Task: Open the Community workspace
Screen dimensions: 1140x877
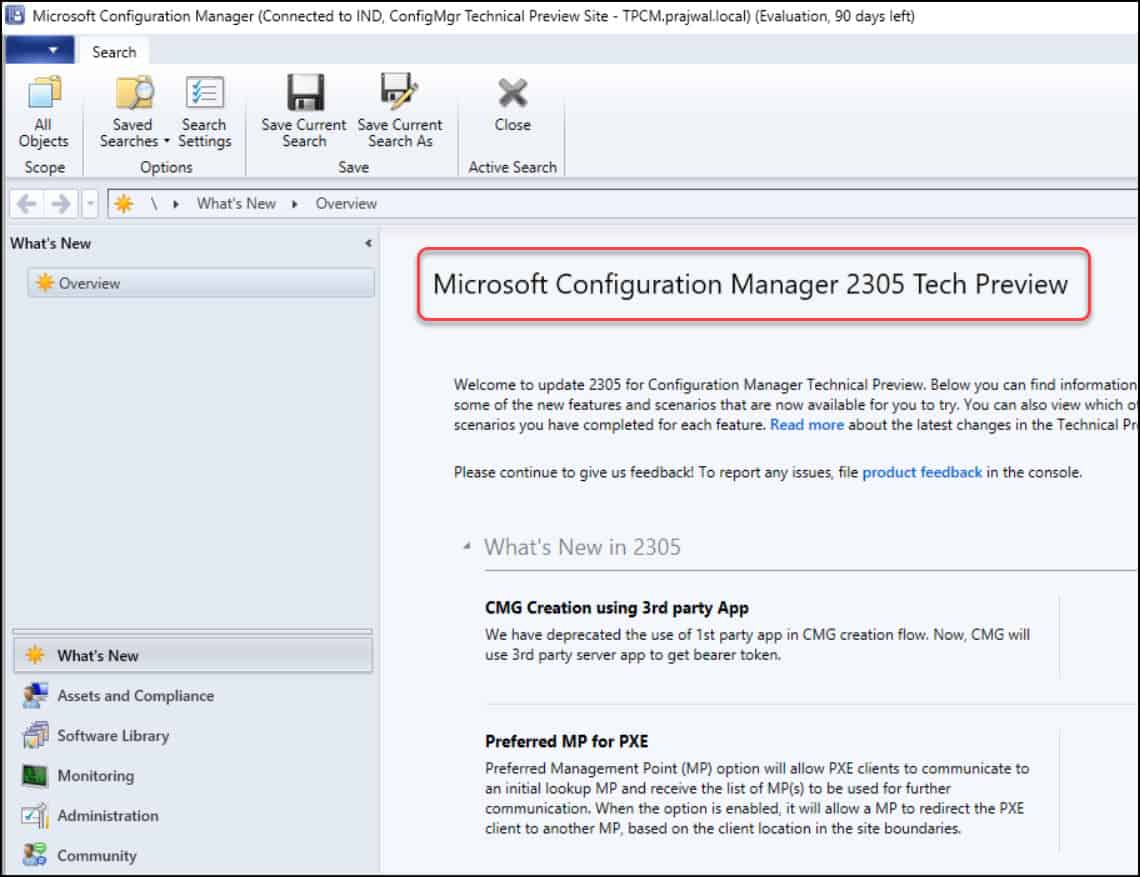Action: click(x=193, y=855)
